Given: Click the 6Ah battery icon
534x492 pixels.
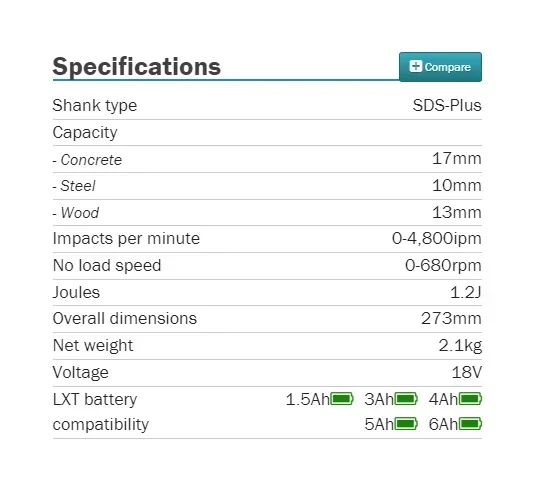Looking at the screenshot, I should point(470,424).
